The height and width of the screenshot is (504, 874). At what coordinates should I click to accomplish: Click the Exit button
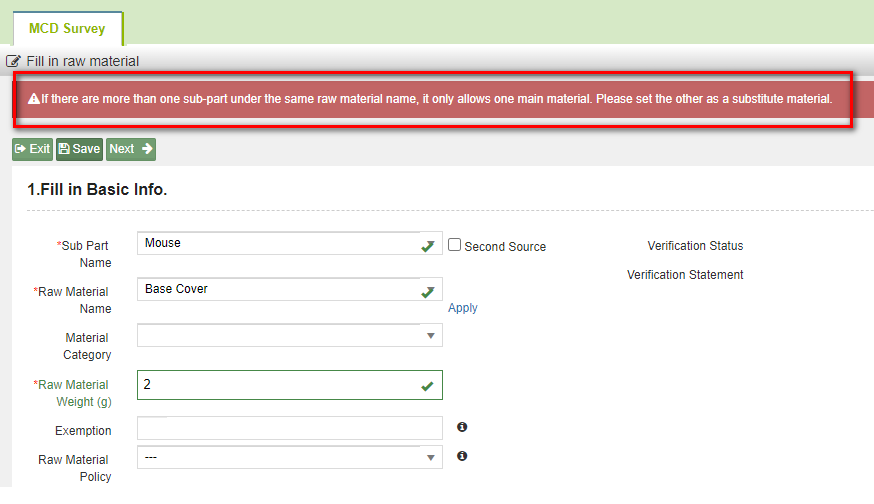tap(32, 149)
